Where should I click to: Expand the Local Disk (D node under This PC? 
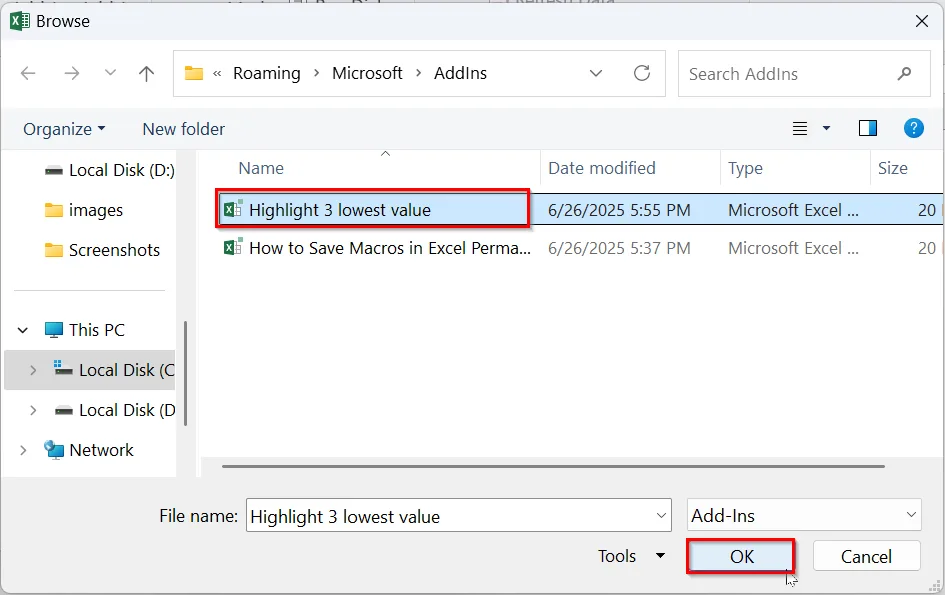pyautogui.click(x=33, y=411)
